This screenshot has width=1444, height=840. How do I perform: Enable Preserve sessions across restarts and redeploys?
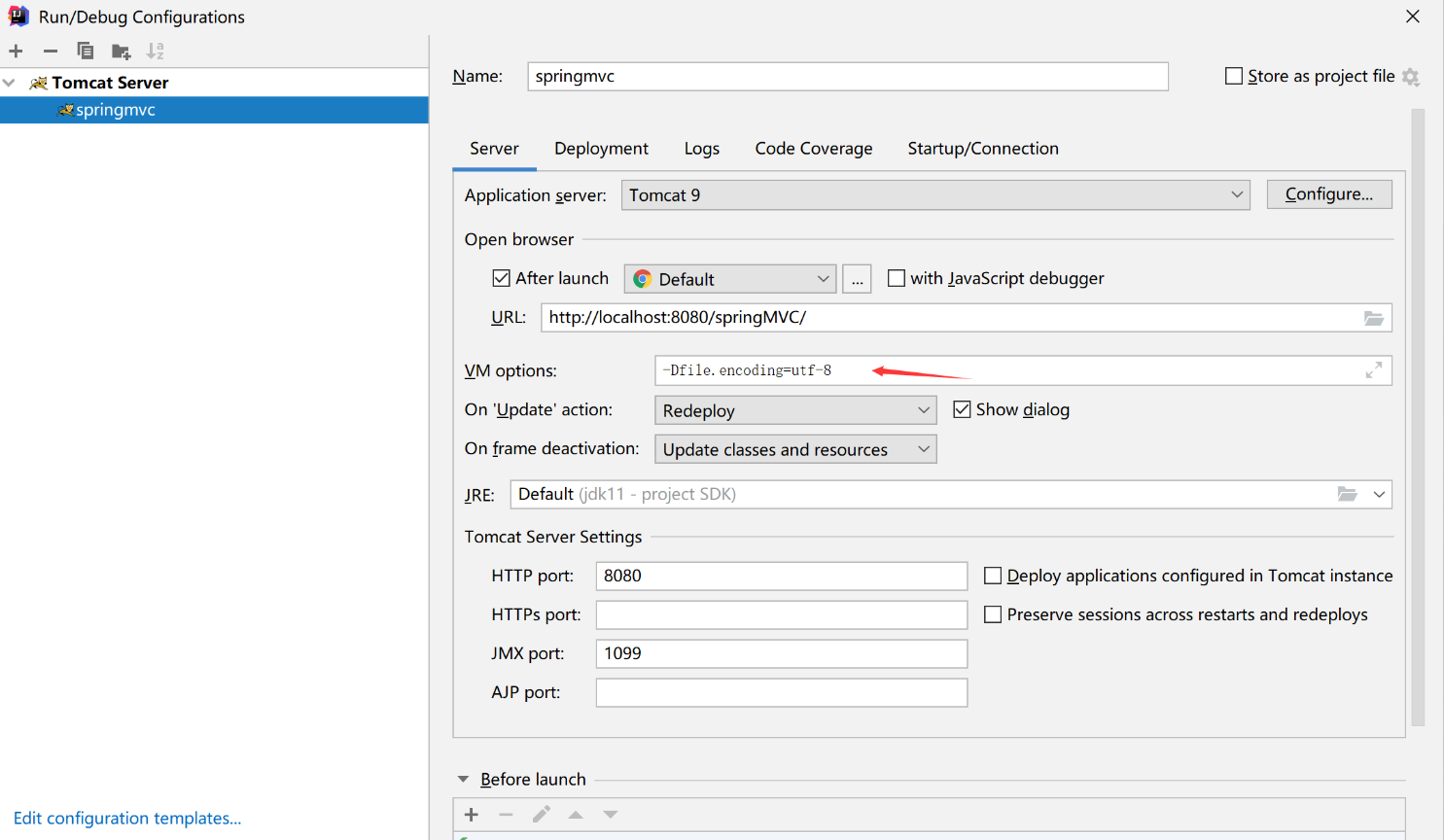pyautogui.click(x=993, y=614)
